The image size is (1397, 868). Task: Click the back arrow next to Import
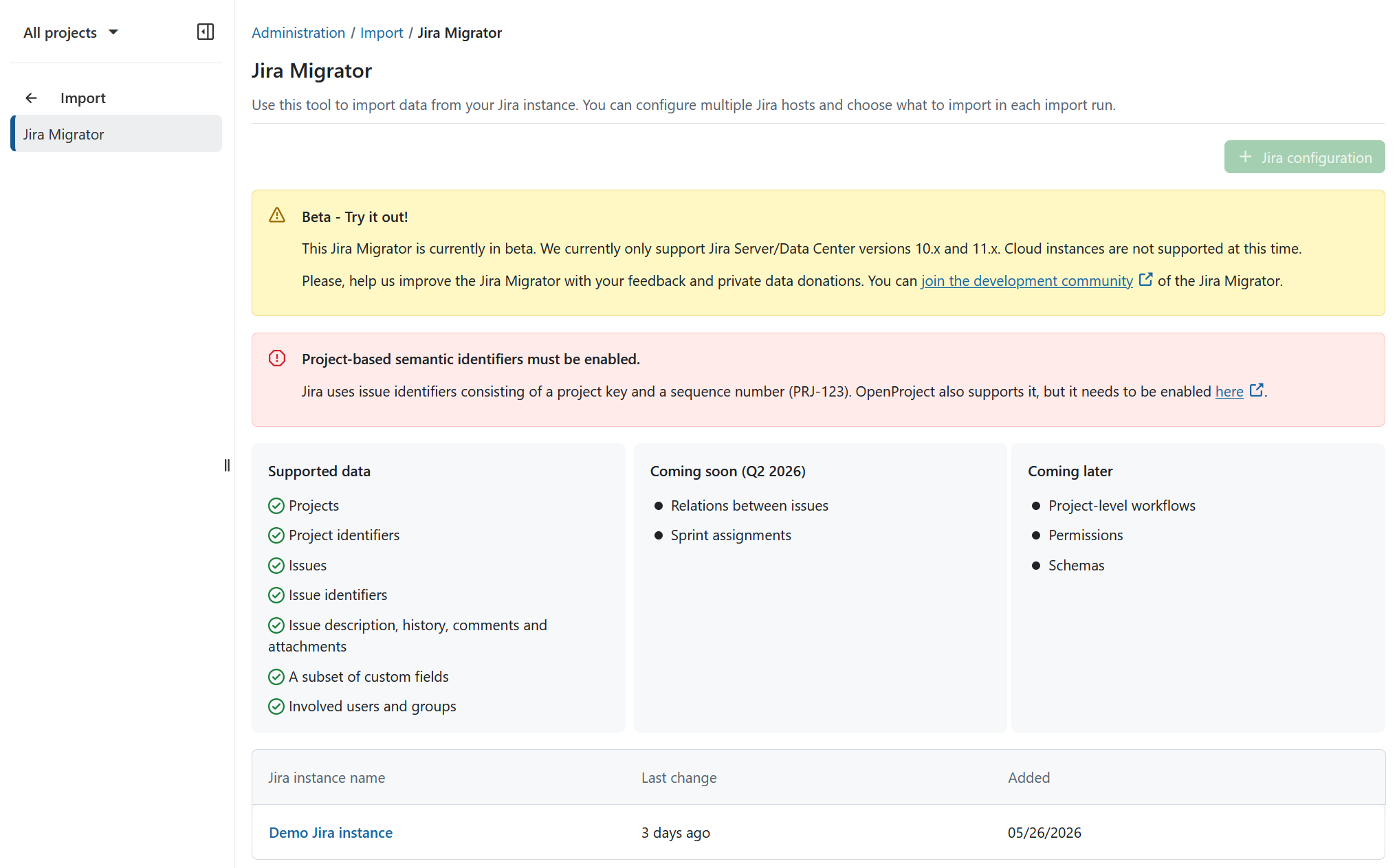click(31, 98)
